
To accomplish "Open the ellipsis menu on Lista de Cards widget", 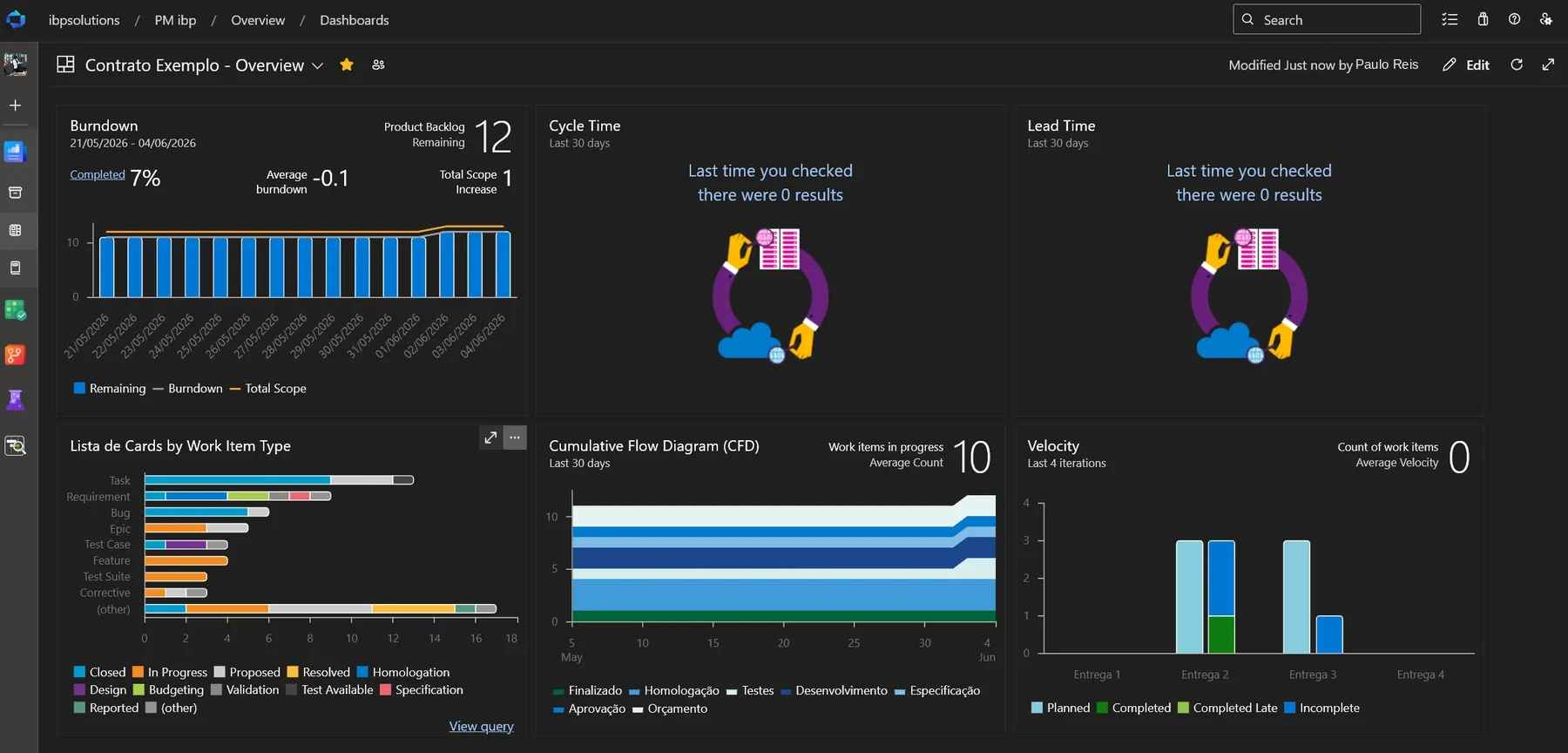I will click(x=515, y=438).
